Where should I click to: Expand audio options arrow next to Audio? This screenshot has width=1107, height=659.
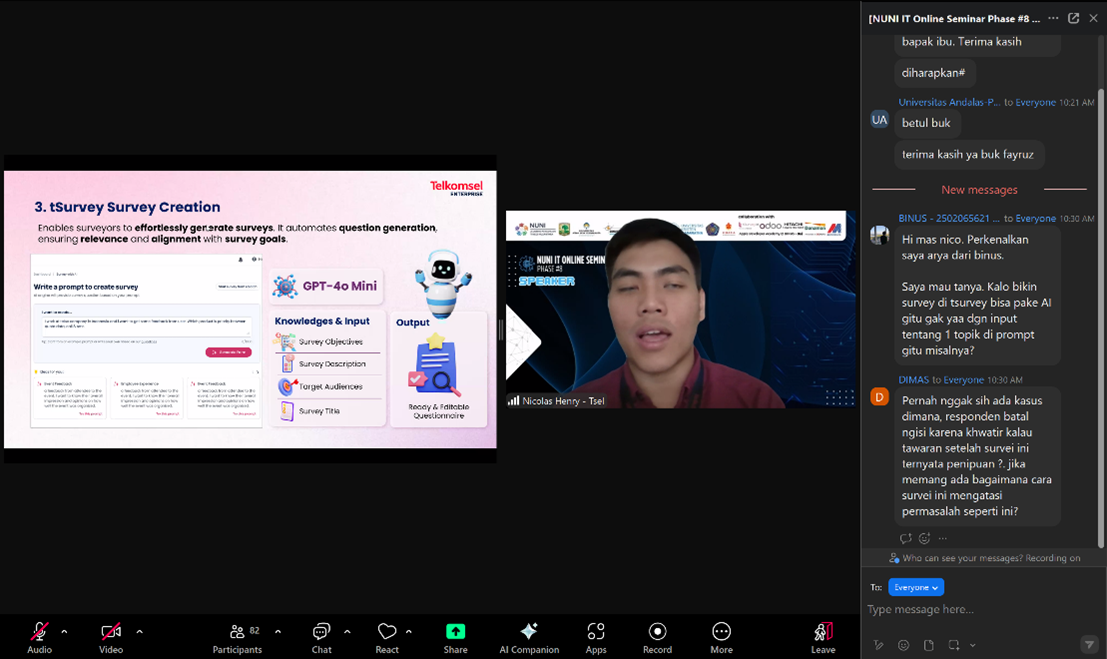pos(64,631)
